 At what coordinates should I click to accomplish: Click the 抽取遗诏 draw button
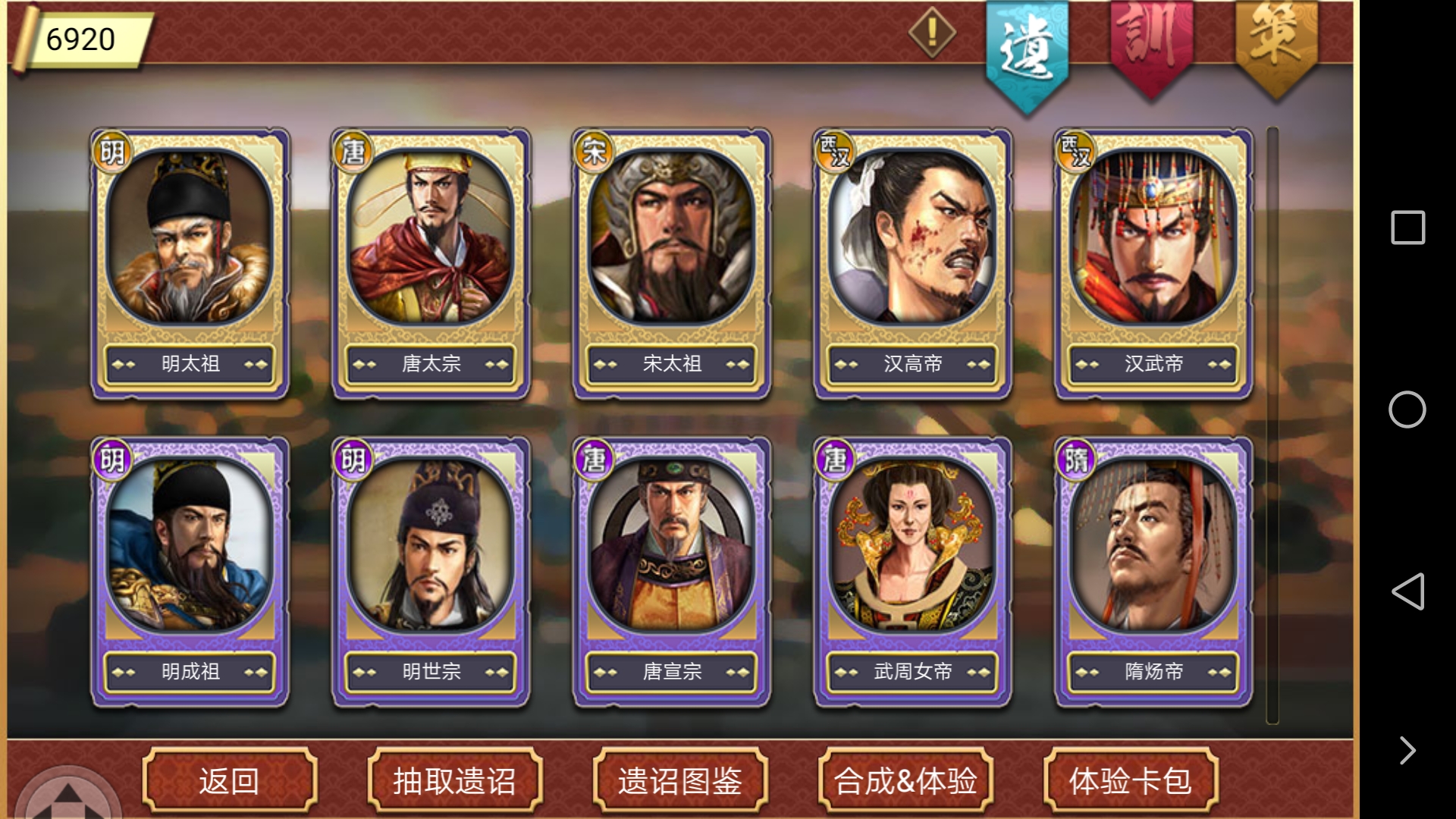(455, 780)
